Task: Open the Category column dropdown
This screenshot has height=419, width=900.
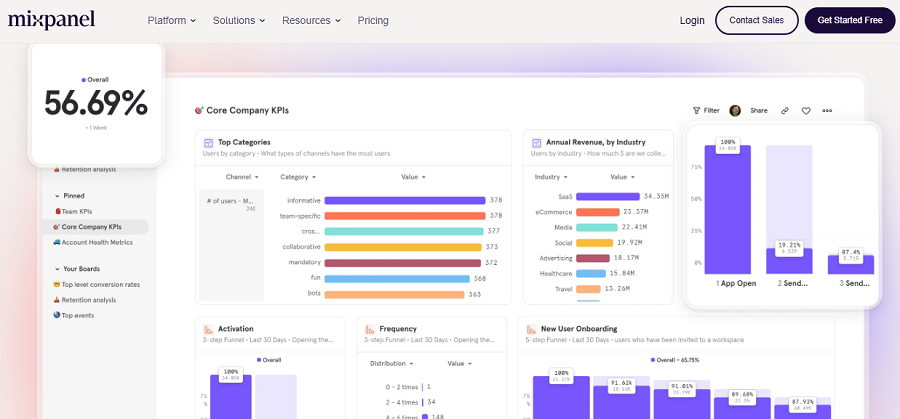Action: tap(298, 177)
